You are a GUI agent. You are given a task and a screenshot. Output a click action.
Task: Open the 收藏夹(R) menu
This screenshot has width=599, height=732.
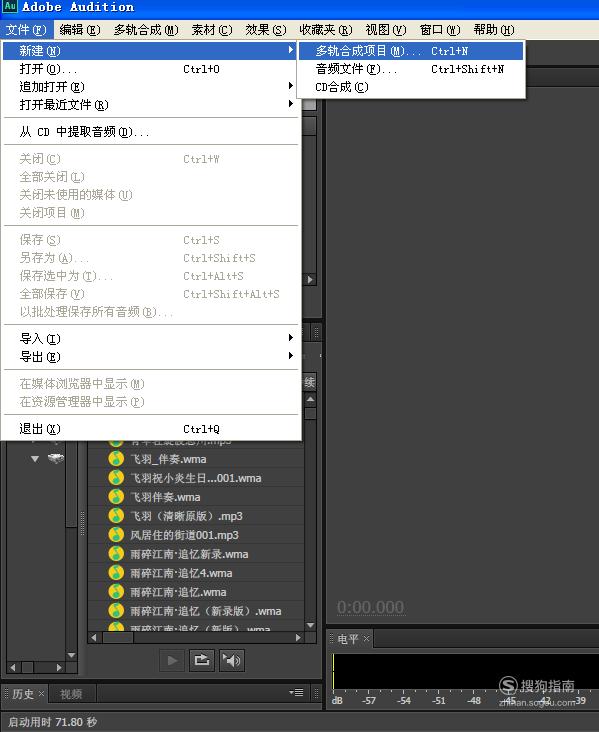(x=326, y=30)
